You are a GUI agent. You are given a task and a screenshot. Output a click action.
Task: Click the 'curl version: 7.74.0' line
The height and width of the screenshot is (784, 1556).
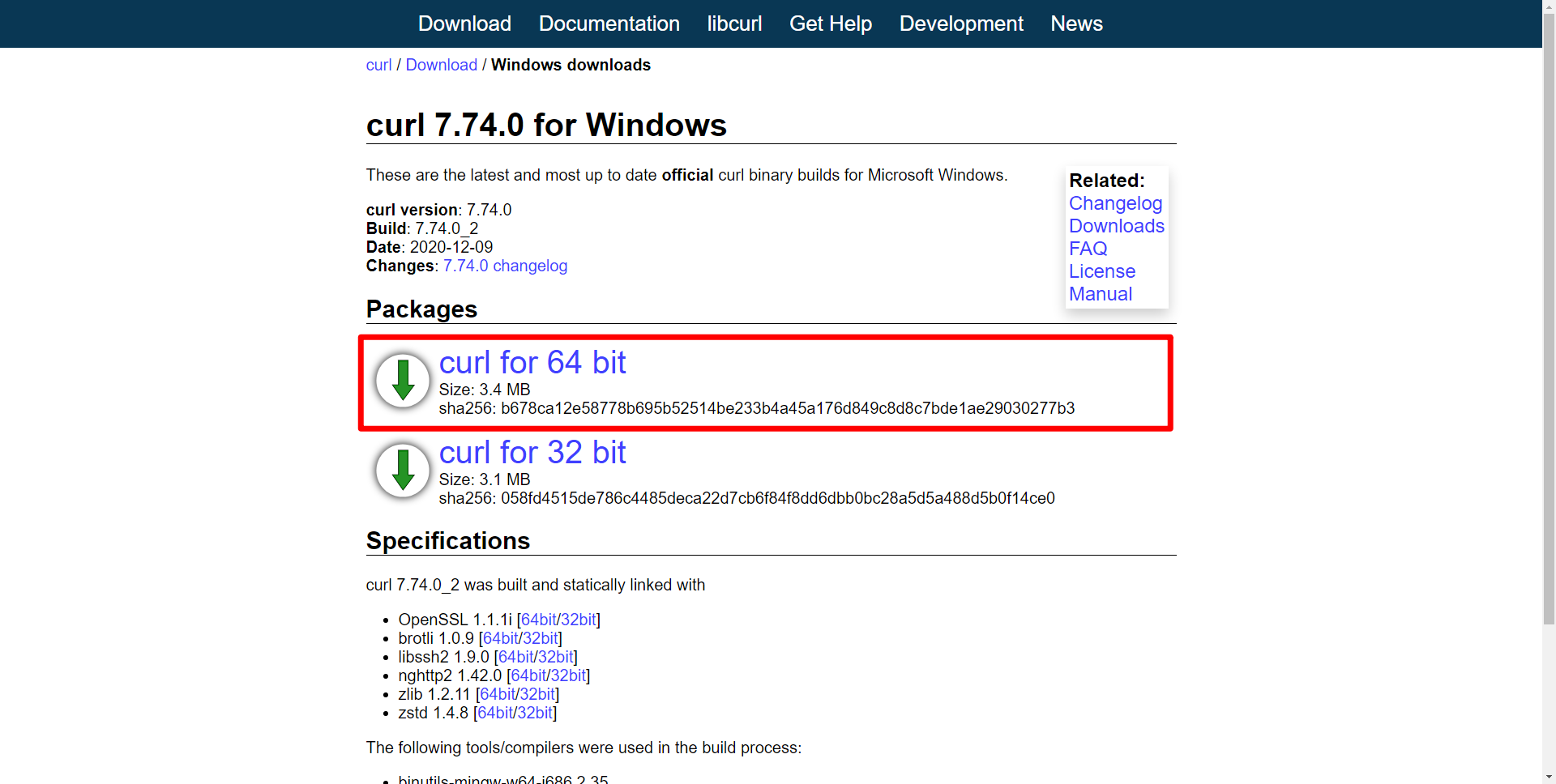[439, 210]
